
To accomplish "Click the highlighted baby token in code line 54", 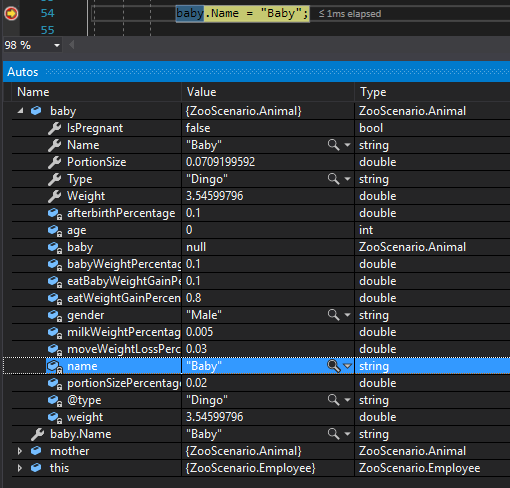I will (190, 14).
